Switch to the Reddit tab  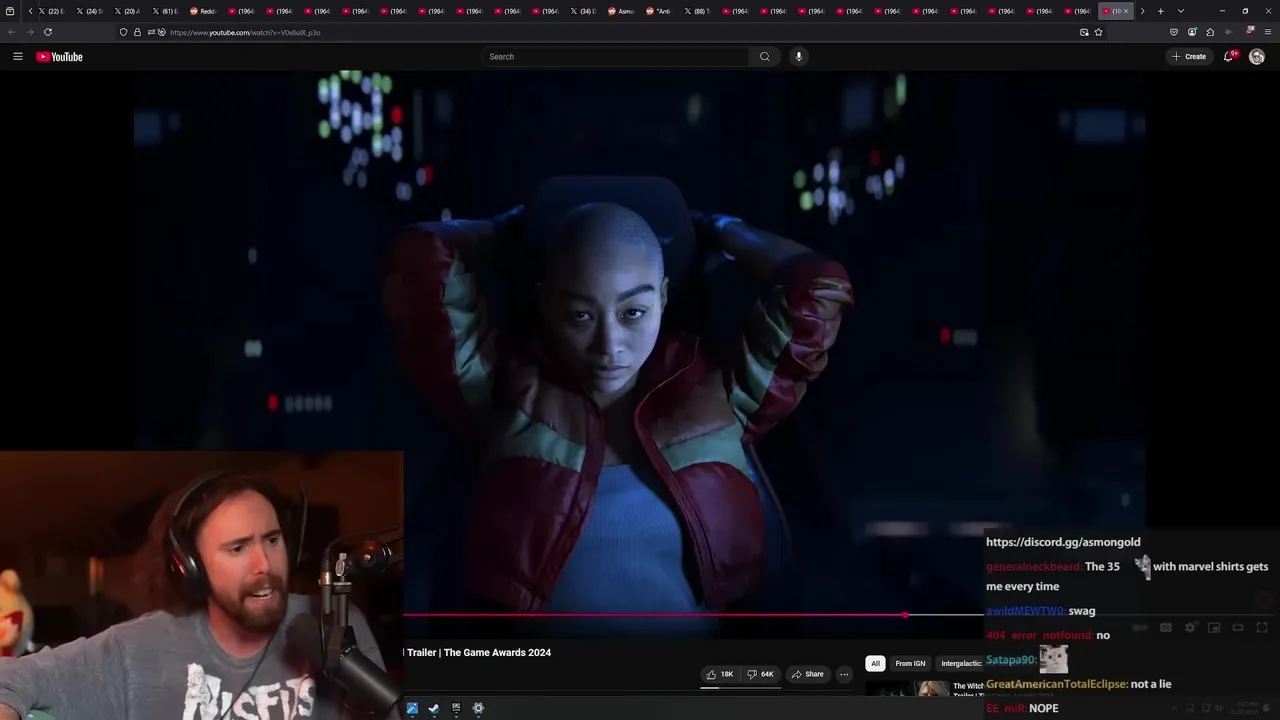[x=203, y=11]
